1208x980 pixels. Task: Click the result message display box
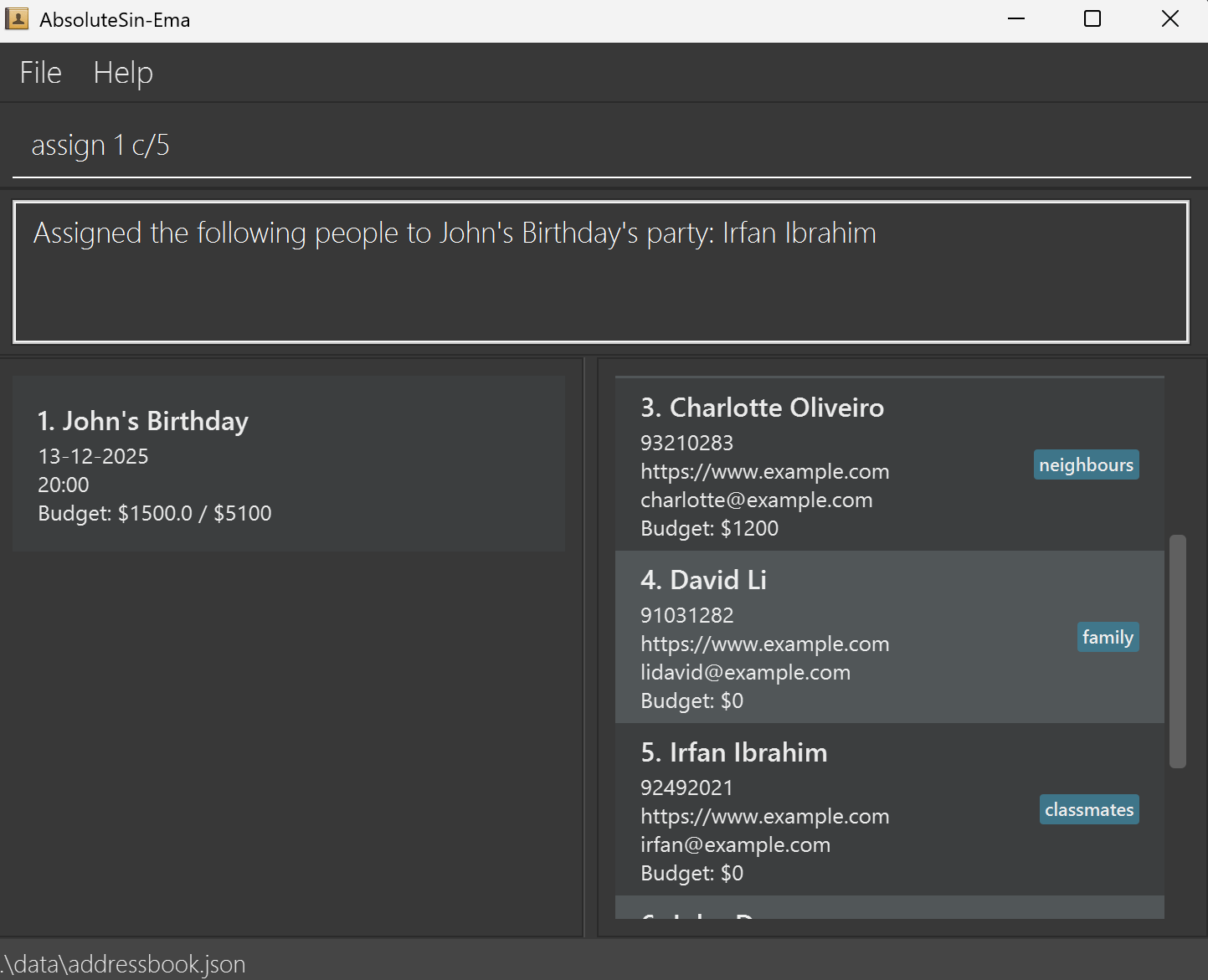point(601,272)
